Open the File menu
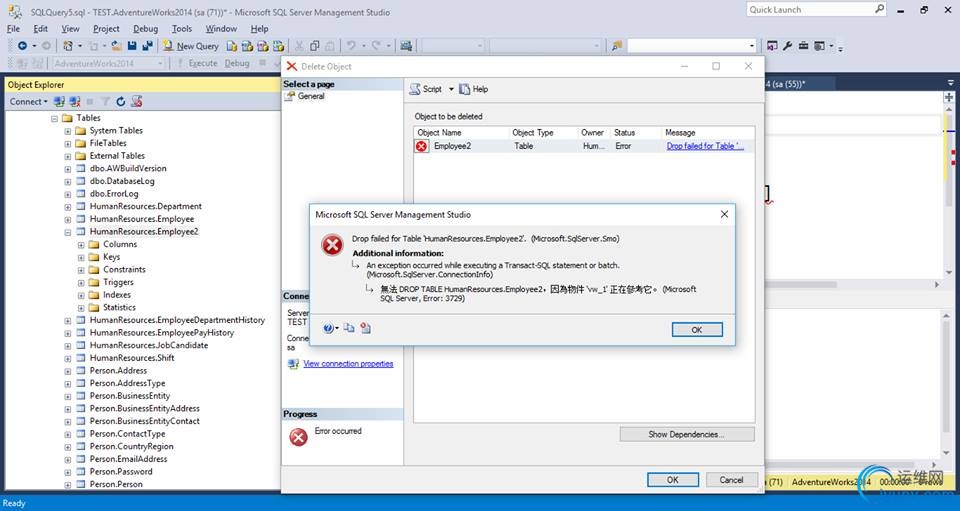 [13, 29]
